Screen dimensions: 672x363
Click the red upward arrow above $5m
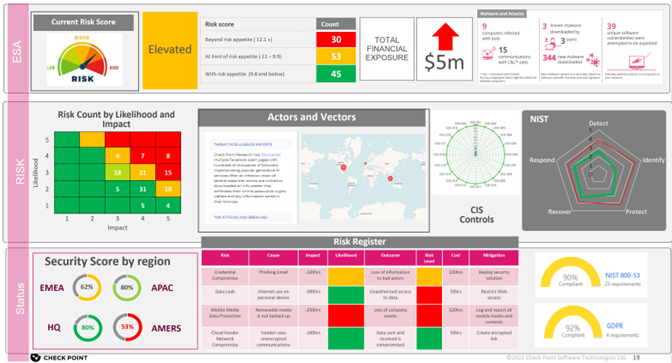pyautogui.click(x=445, y=36)
